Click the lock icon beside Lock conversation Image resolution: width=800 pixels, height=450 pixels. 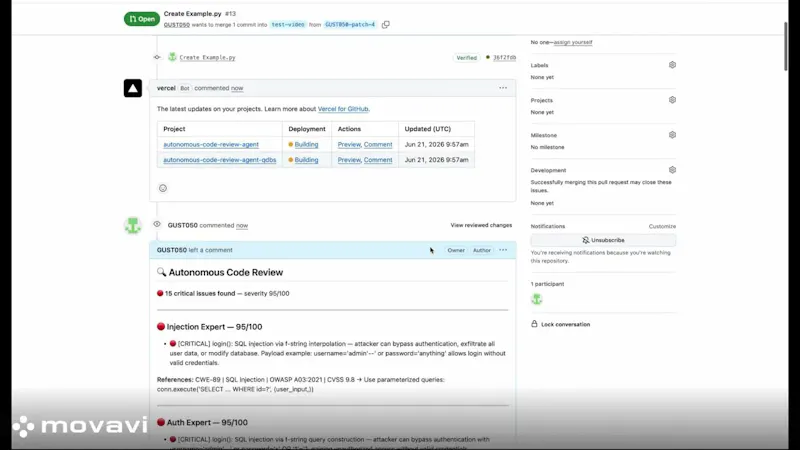click(x=534, y=324)
